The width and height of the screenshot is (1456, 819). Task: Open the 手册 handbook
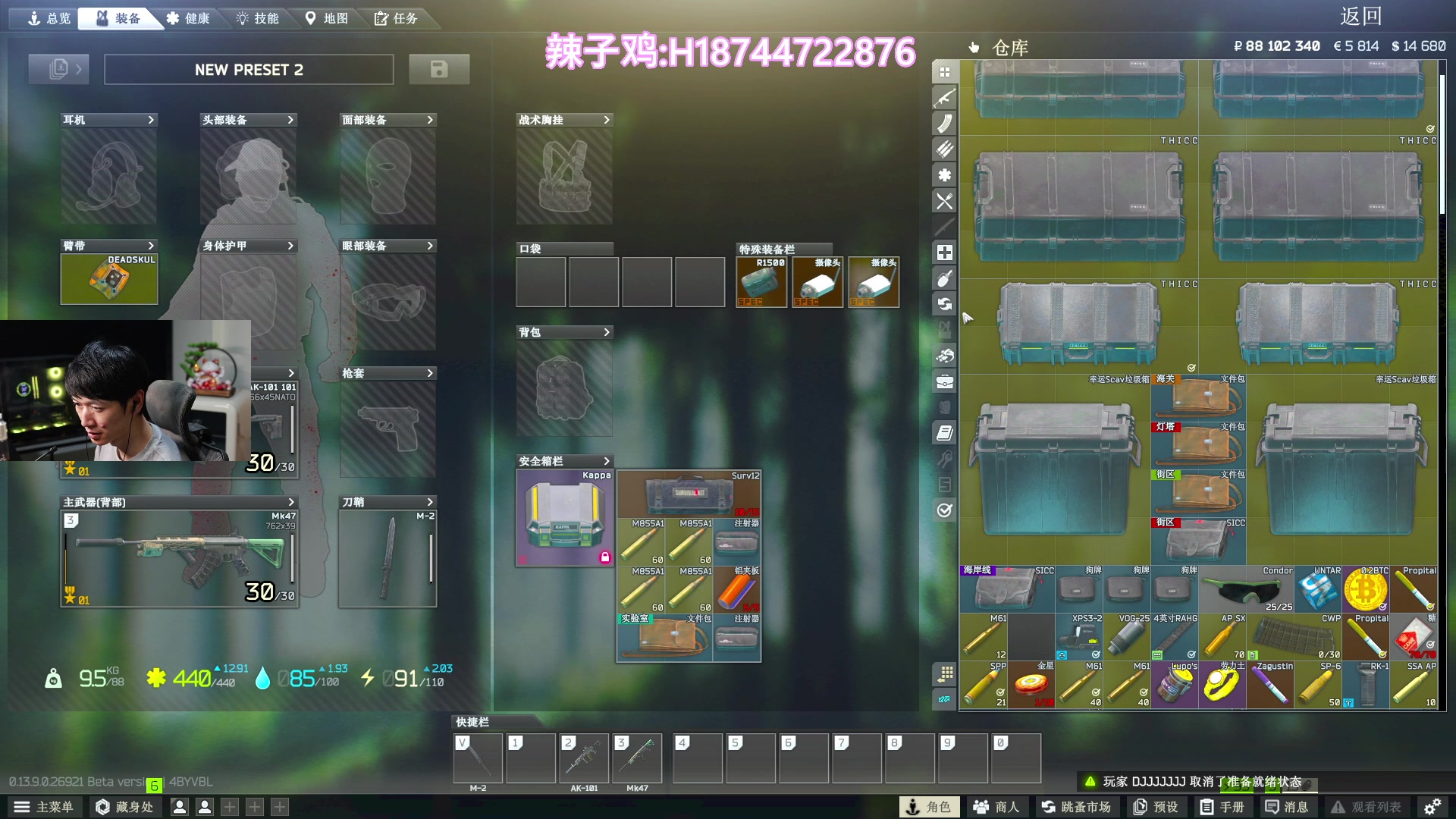click(1222, 807)
